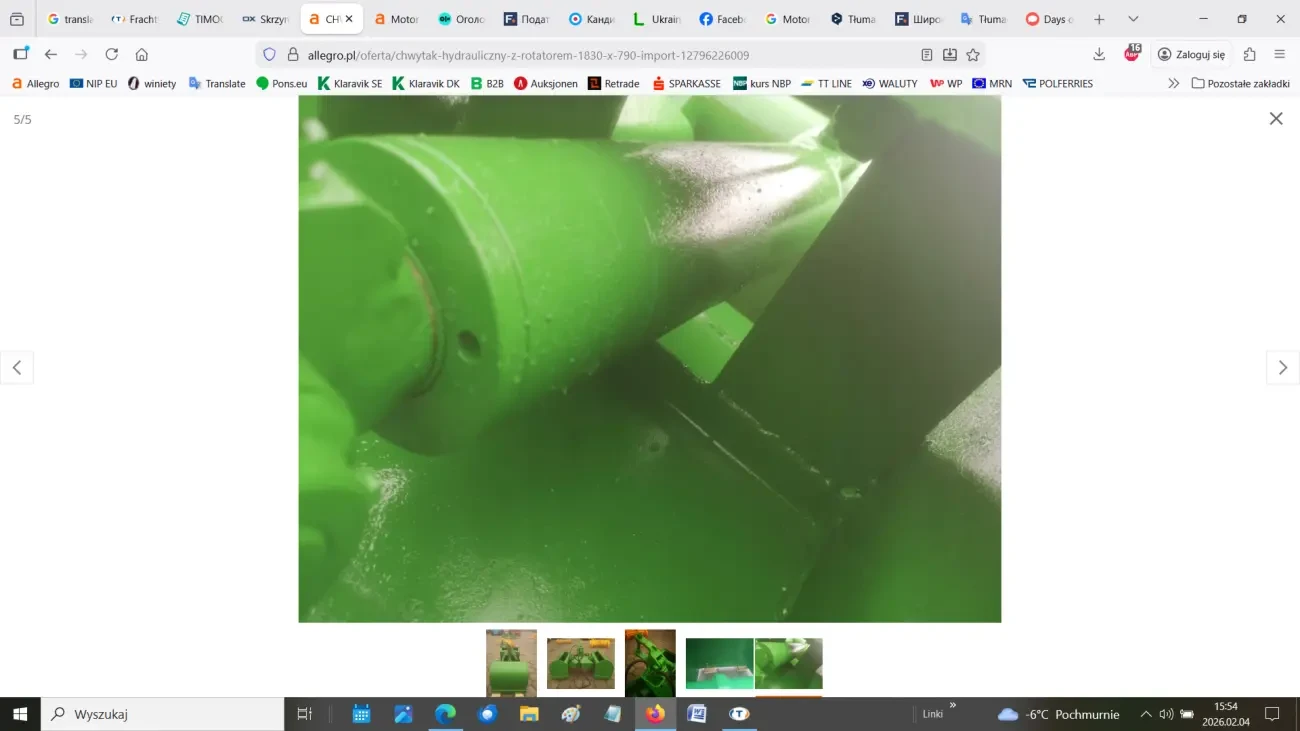The width and height of the screenshot is (1300, 731).
Task: Open Firefox extensions puzzle icon
Action: (1249, 55)
